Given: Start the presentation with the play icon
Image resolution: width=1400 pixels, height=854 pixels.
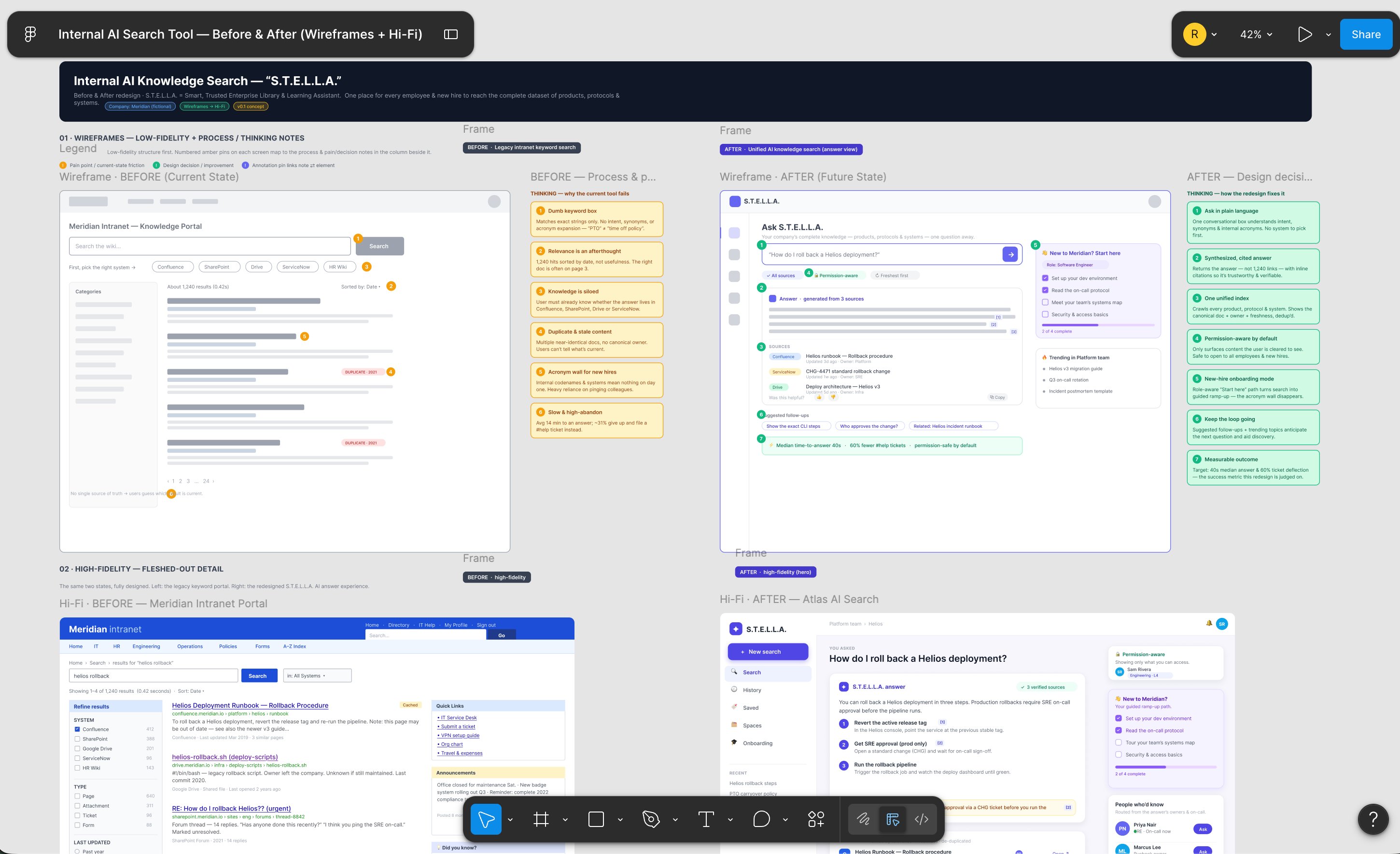Looking at the screenshot, I should pos(1304,34).
